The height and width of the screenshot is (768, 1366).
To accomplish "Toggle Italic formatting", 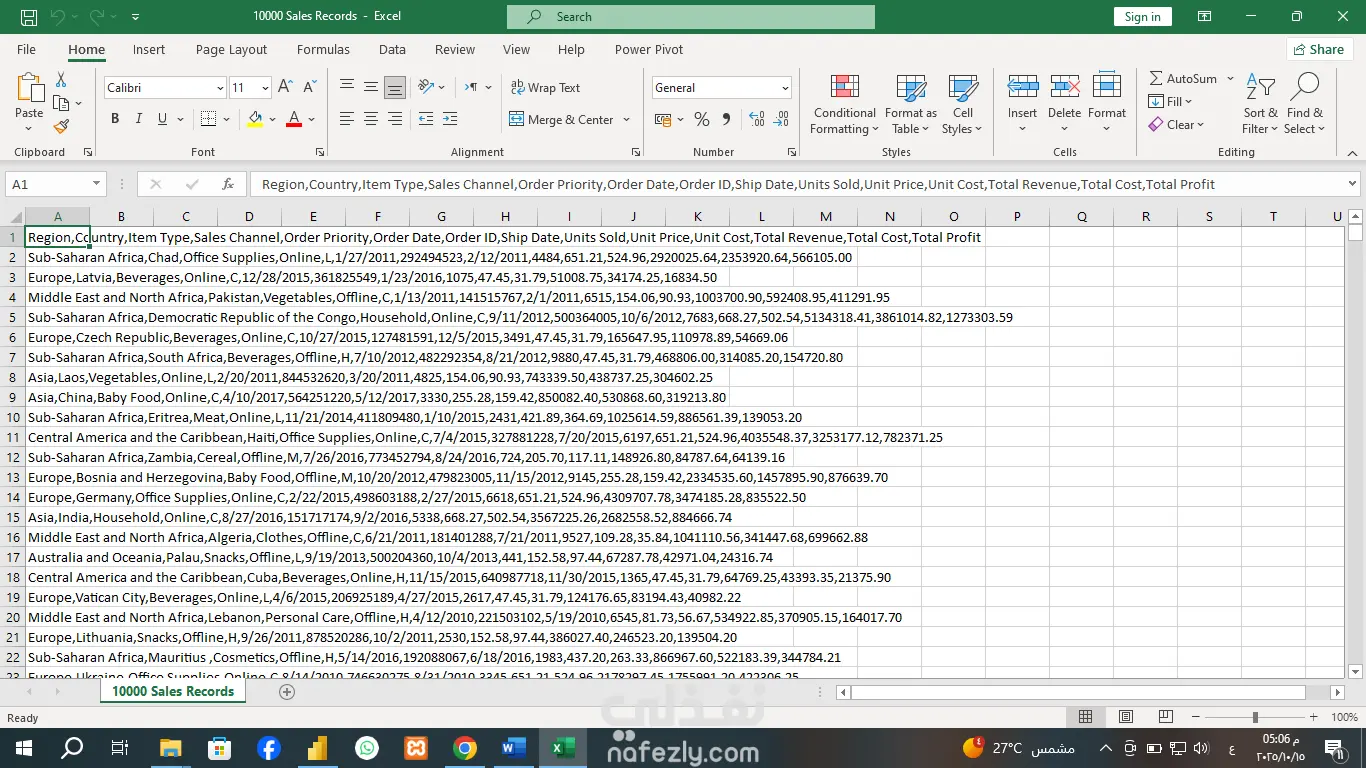I will click(138, 119).
